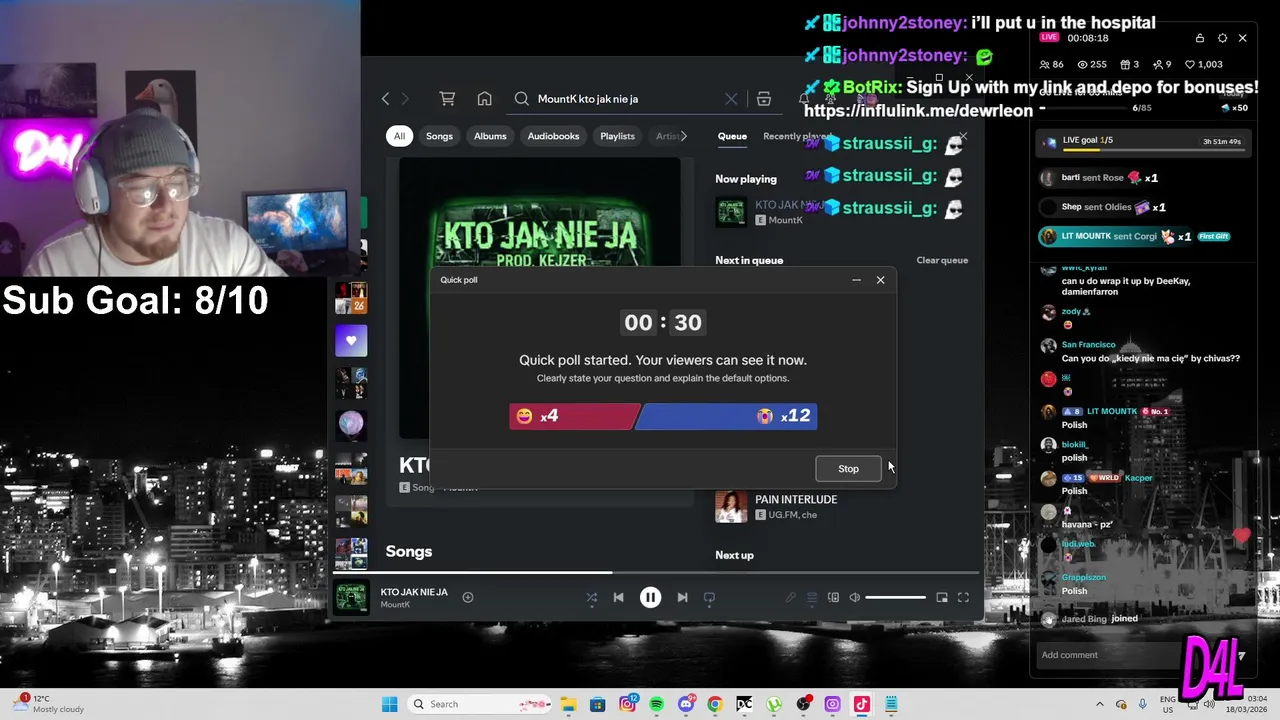Viewport: 1280px width, 720px height.
Task: Select the Albums filter chip
Action: click(x=490, y=136)
